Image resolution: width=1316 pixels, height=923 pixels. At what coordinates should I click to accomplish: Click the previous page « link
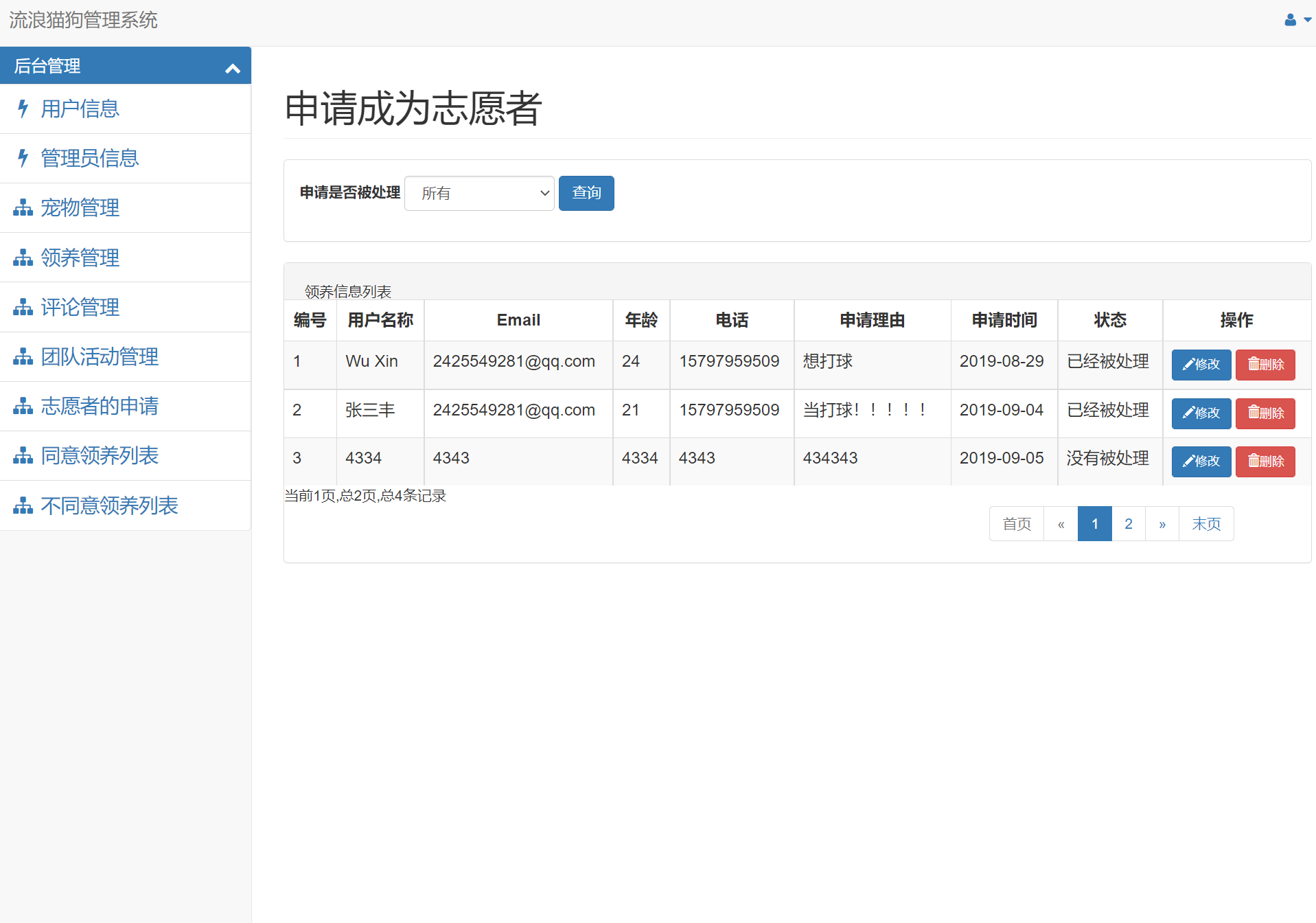click(1061, 524)
